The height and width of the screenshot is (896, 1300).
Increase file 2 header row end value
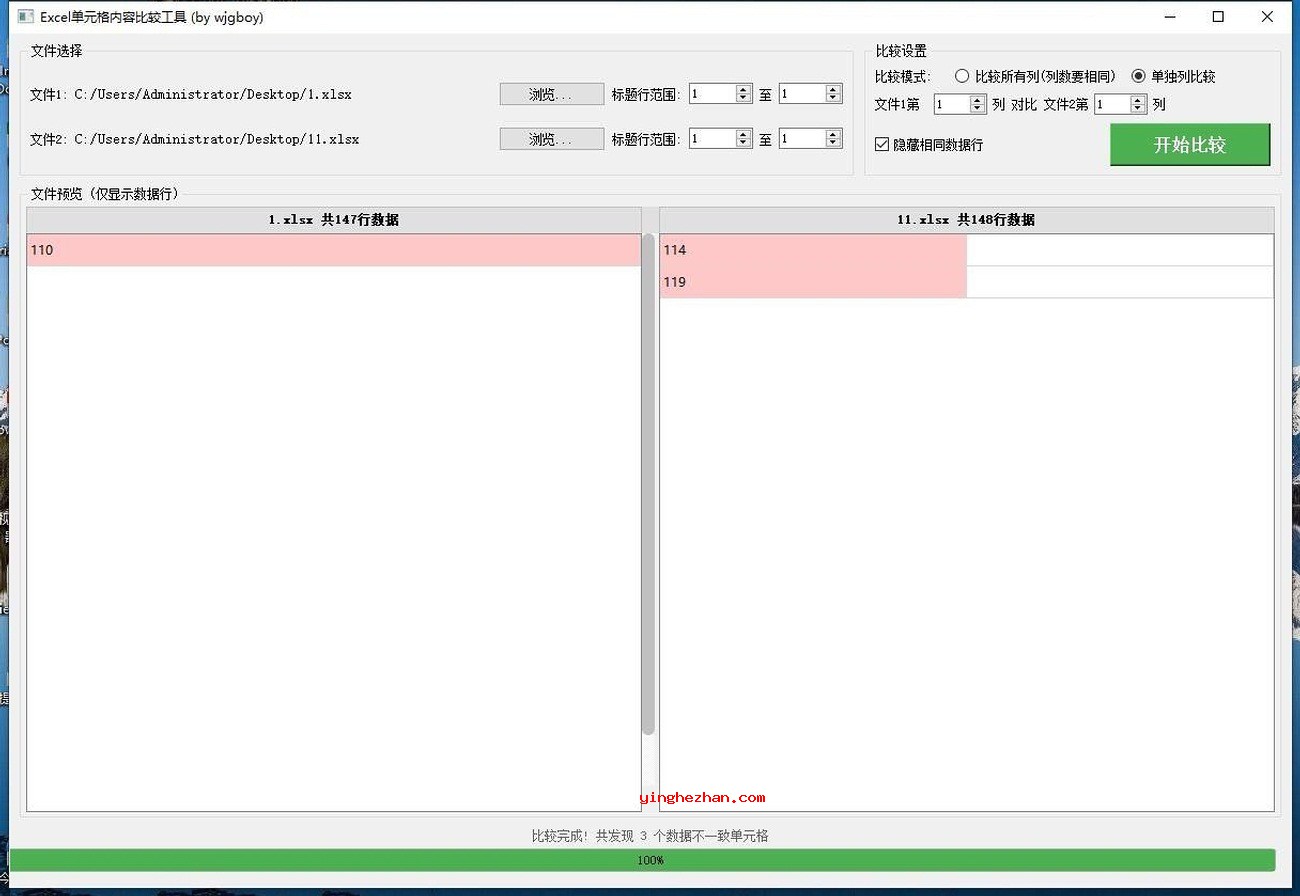pyautogui.click(x=833, y=134)
